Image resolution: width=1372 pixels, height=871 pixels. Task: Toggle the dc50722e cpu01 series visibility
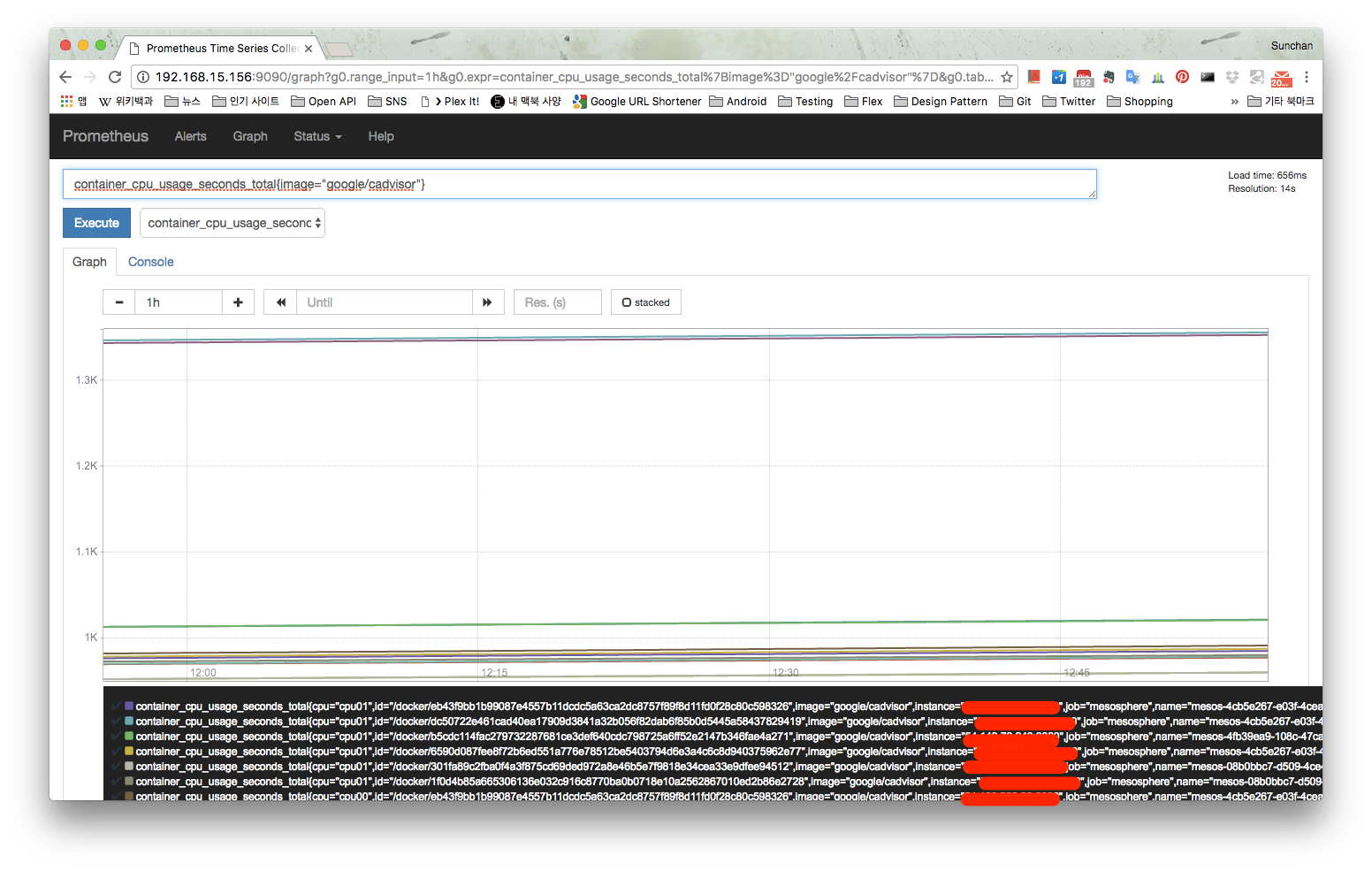click(x=115, y=722)
